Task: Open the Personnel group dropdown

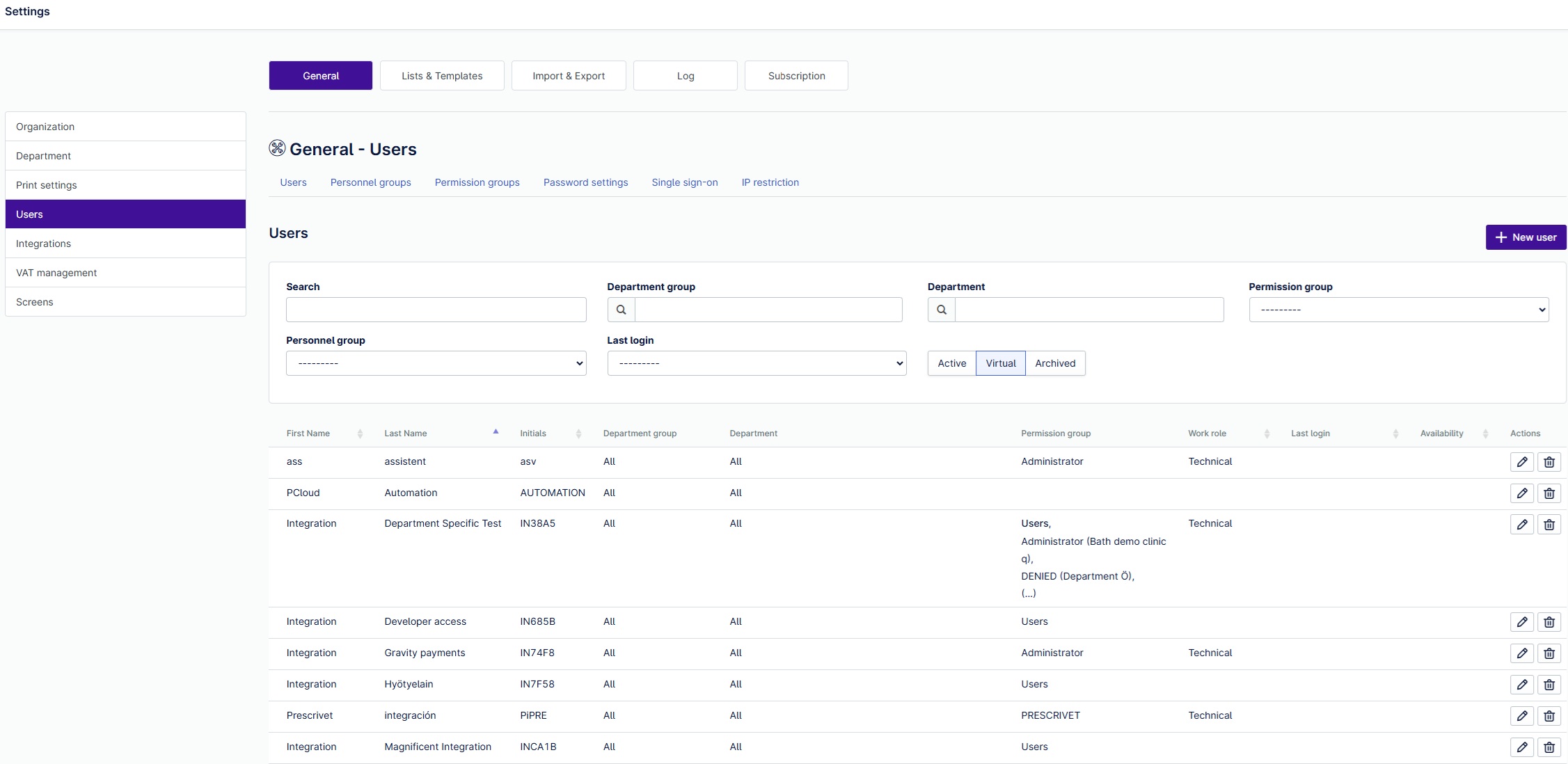Action: click(x=436, y=363)
